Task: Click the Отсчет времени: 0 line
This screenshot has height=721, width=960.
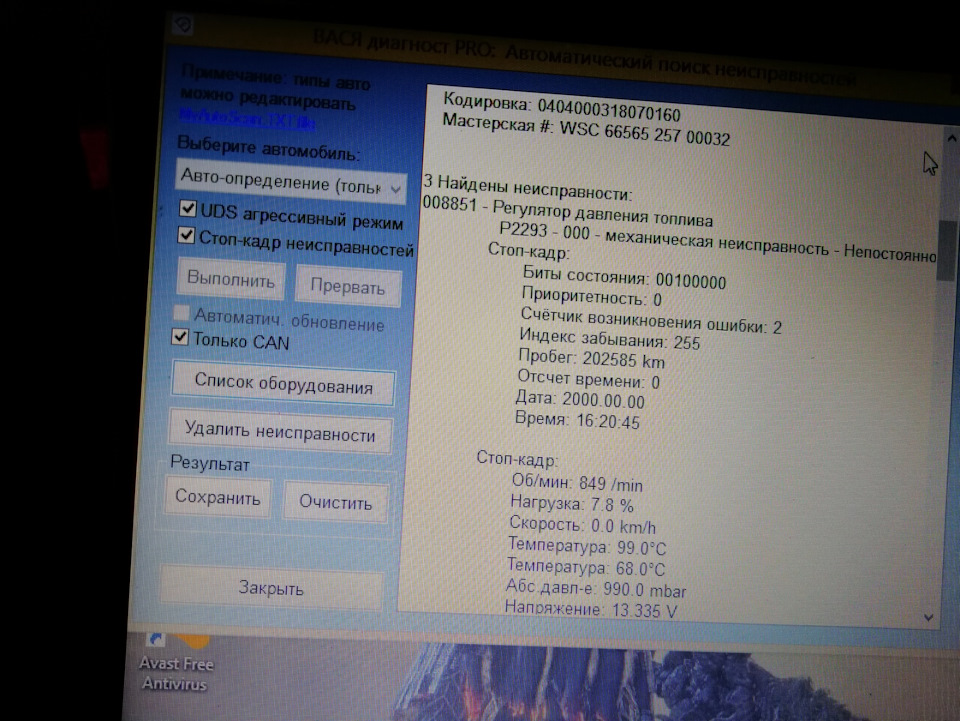Action: tap(588, 379)
